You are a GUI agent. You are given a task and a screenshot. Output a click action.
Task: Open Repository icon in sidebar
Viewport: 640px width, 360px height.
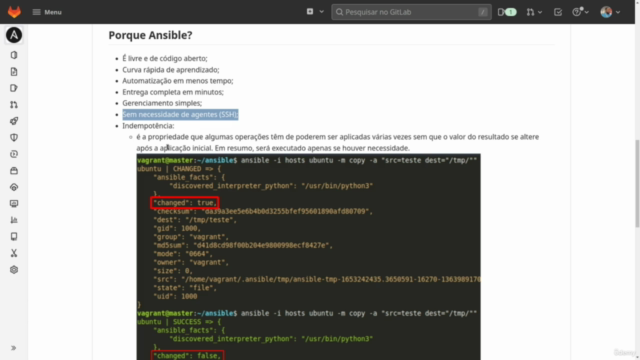(14, 72)
